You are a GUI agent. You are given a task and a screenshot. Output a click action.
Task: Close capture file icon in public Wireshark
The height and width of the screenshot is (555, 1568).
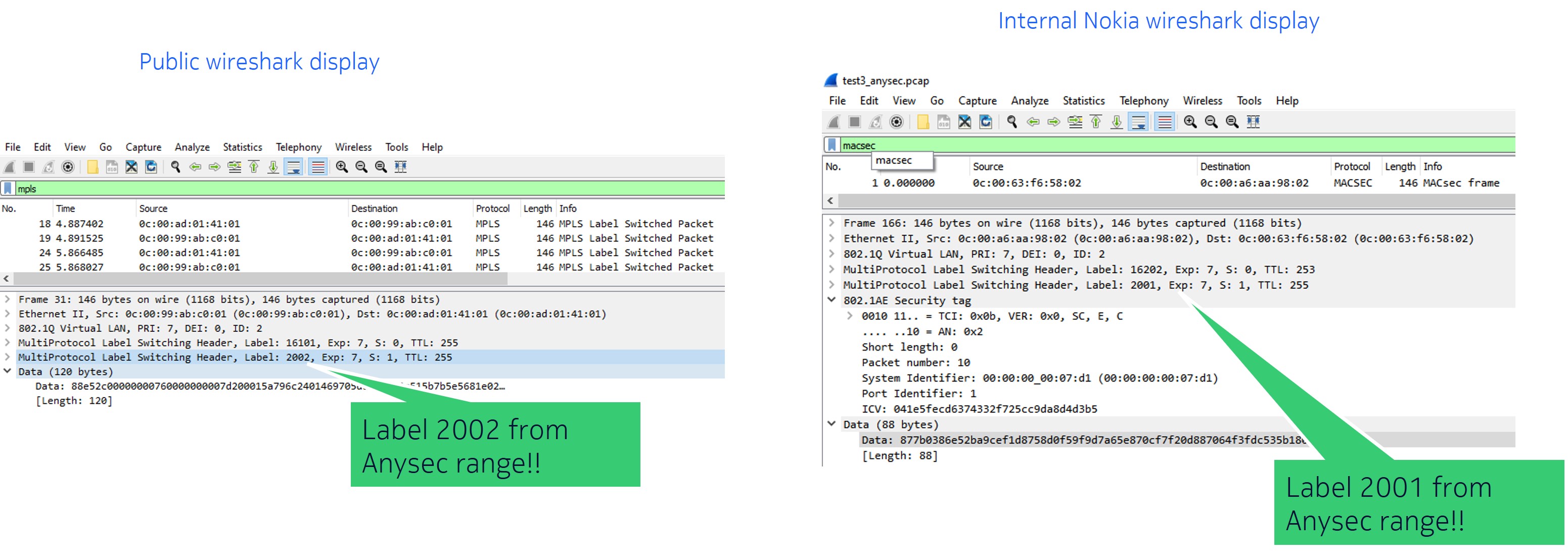[x=131, y=167]
